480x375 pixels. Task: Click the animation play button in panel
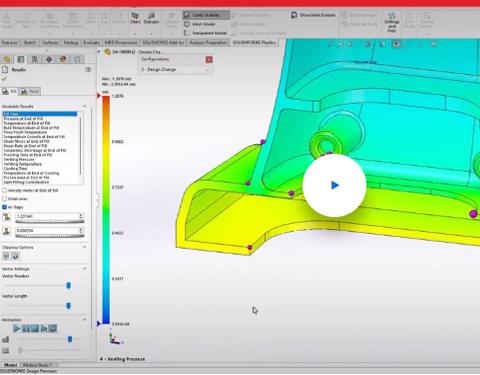point(16,329)
